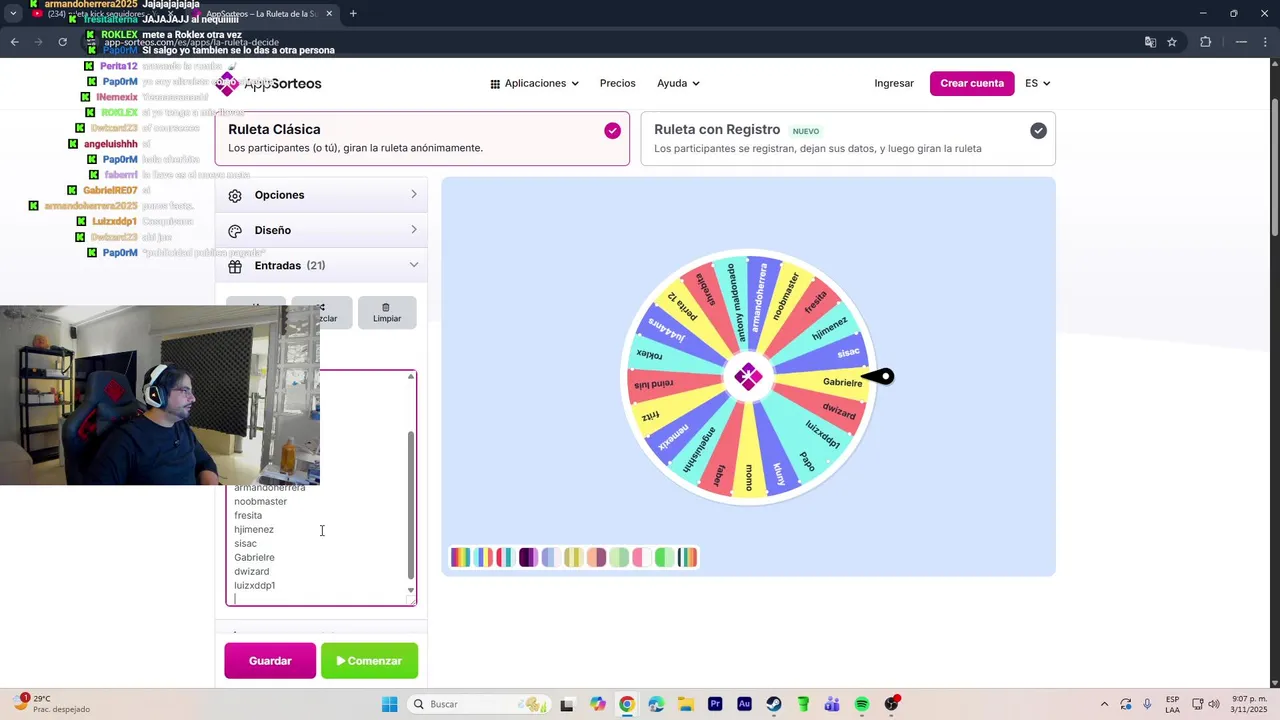Open the Ayuda dropdown menu

[x=678, y=83]
